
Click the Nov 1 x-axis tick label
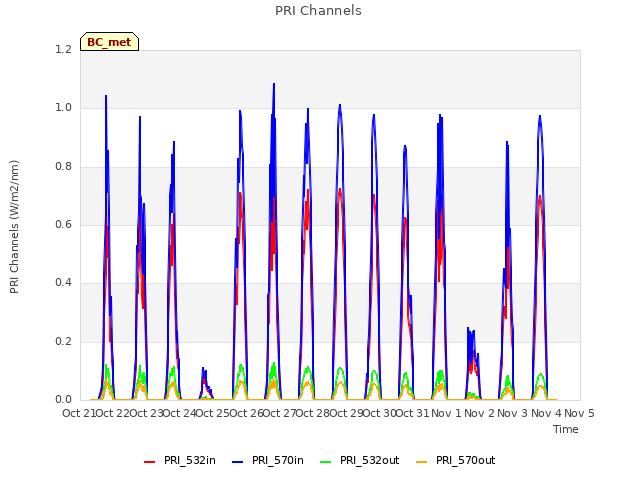tap(446, 413)
